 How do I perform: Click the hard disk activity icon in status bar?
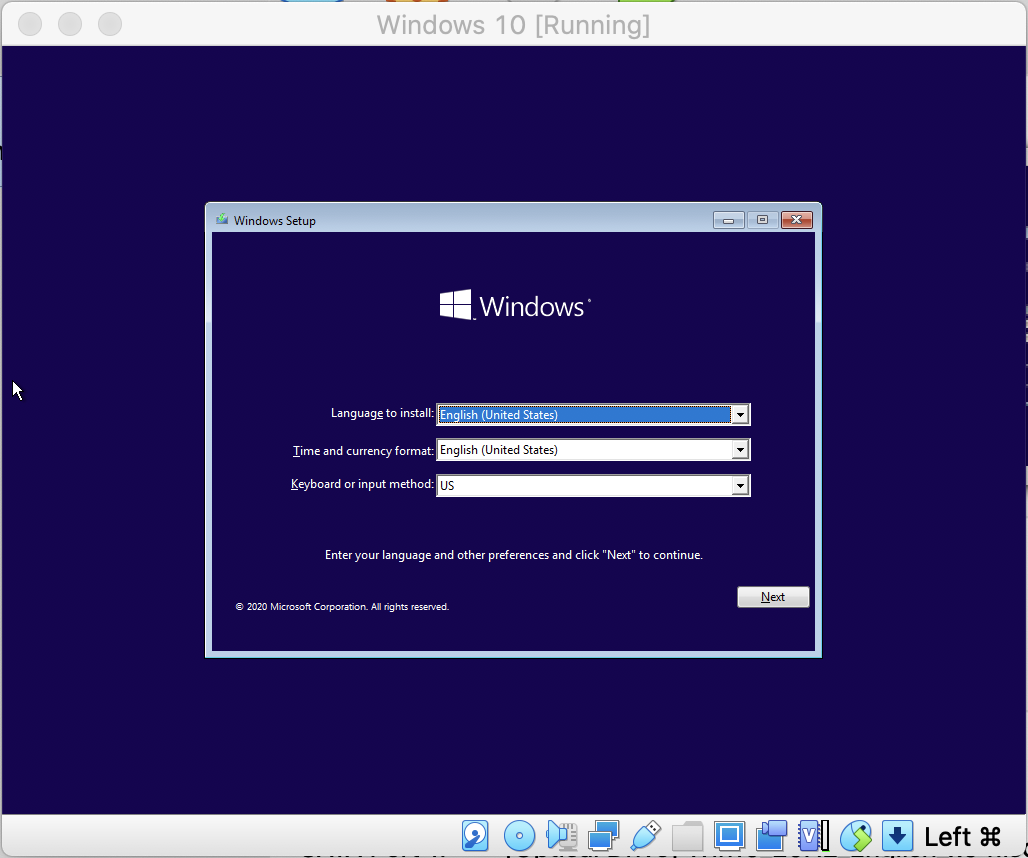475,836
